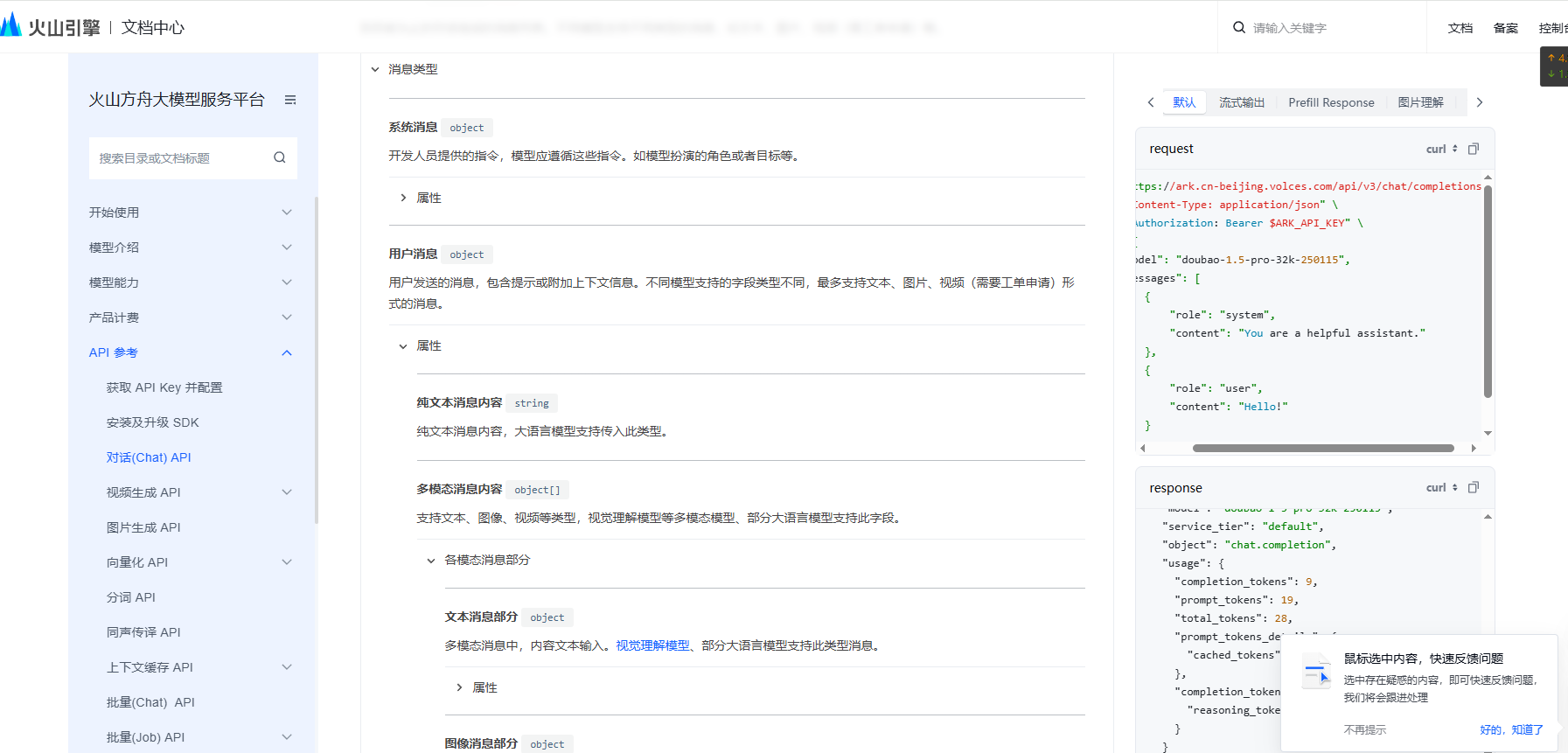
Task: Click 好的，知道了 to dismiss tip
Action: [x=1511, y=729]
